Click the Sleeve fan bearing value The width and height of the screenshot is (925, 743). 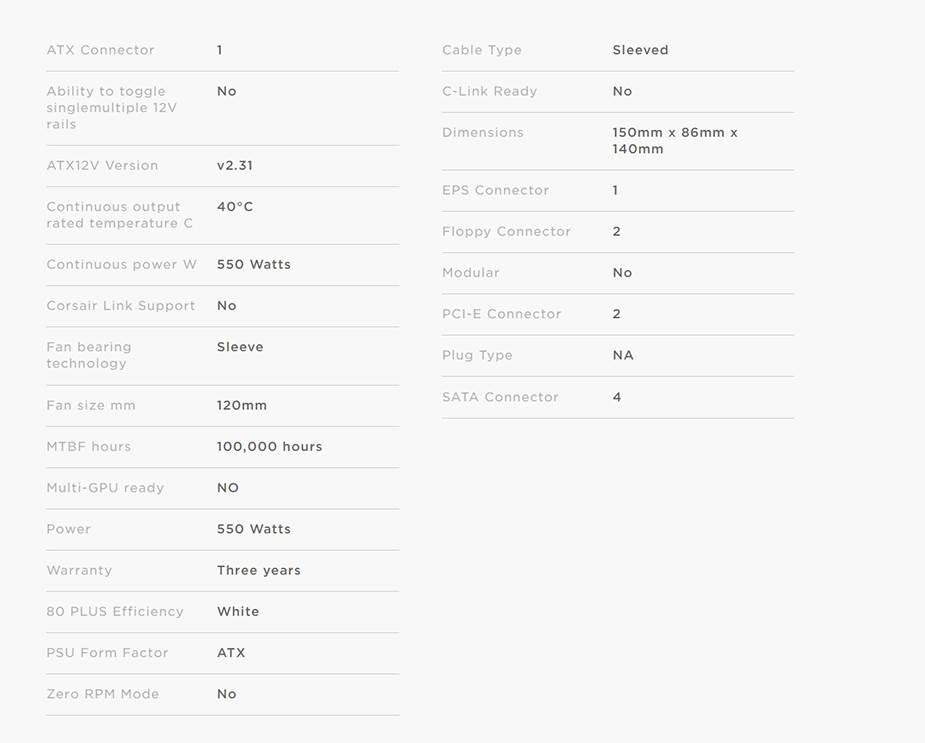pos(240,347)
